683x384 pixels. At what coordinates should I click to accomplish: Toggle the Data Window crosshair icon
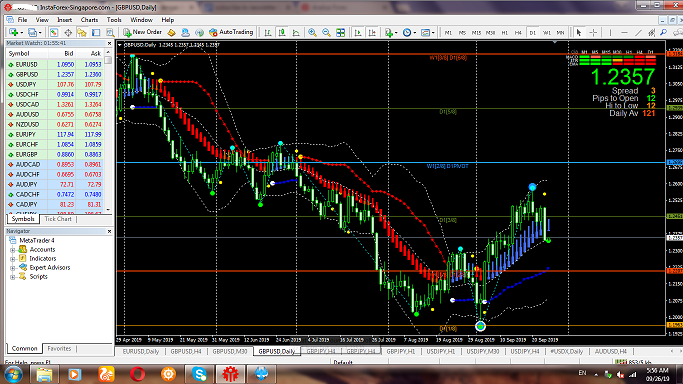(68, 32)
